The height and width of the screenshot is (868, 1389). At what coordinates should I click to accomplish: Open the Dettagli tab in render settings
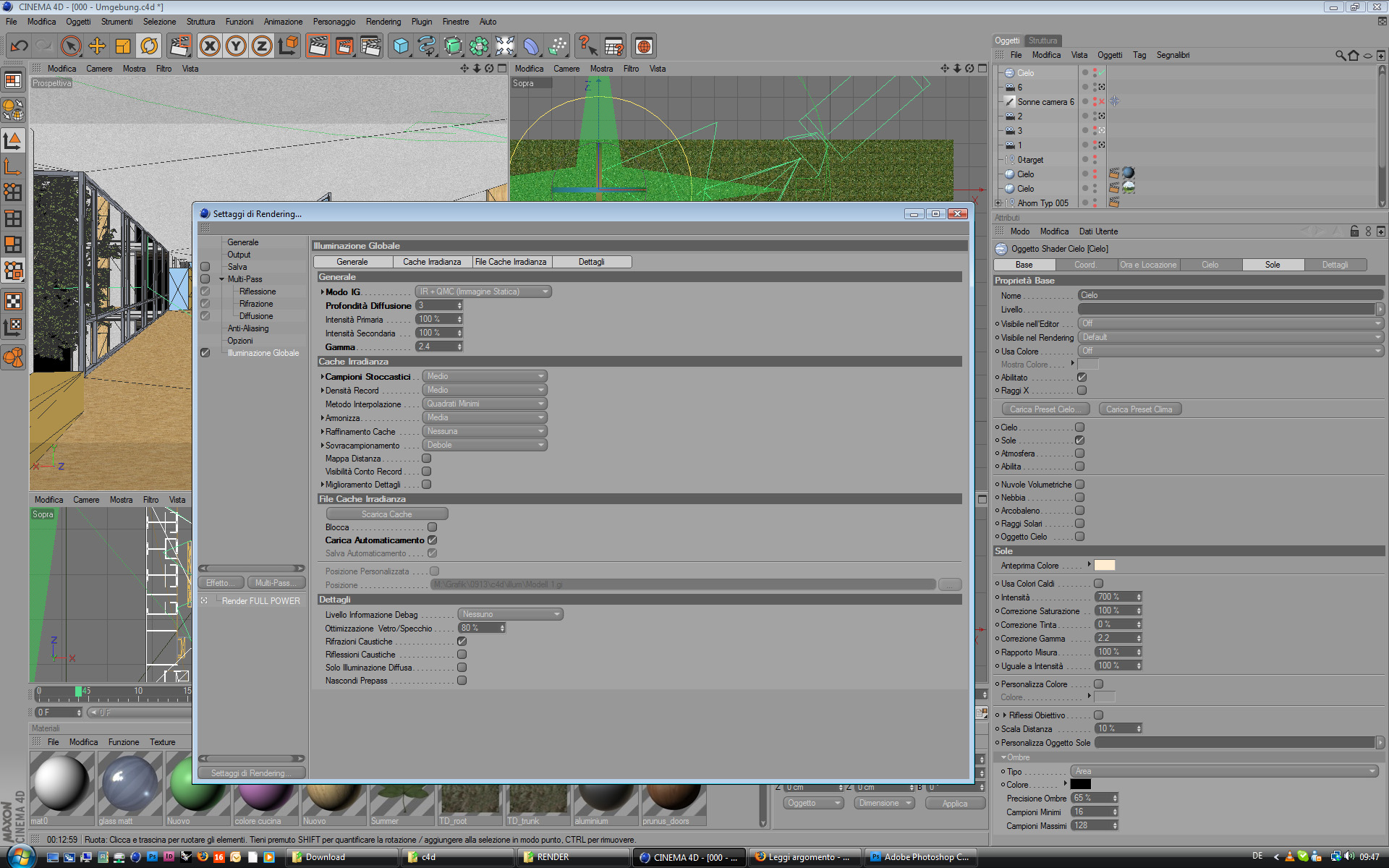click(591, 262)
